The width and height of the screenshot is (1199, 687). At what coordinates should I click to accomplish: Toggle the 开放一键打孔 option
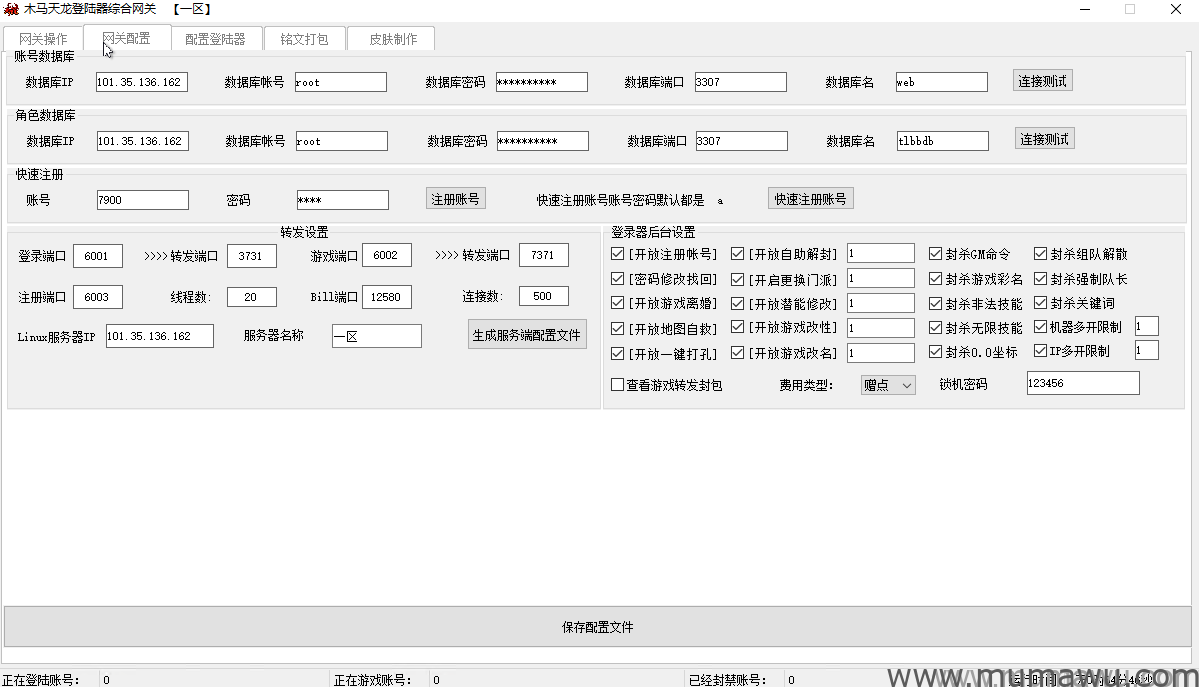tap(617, 353)
